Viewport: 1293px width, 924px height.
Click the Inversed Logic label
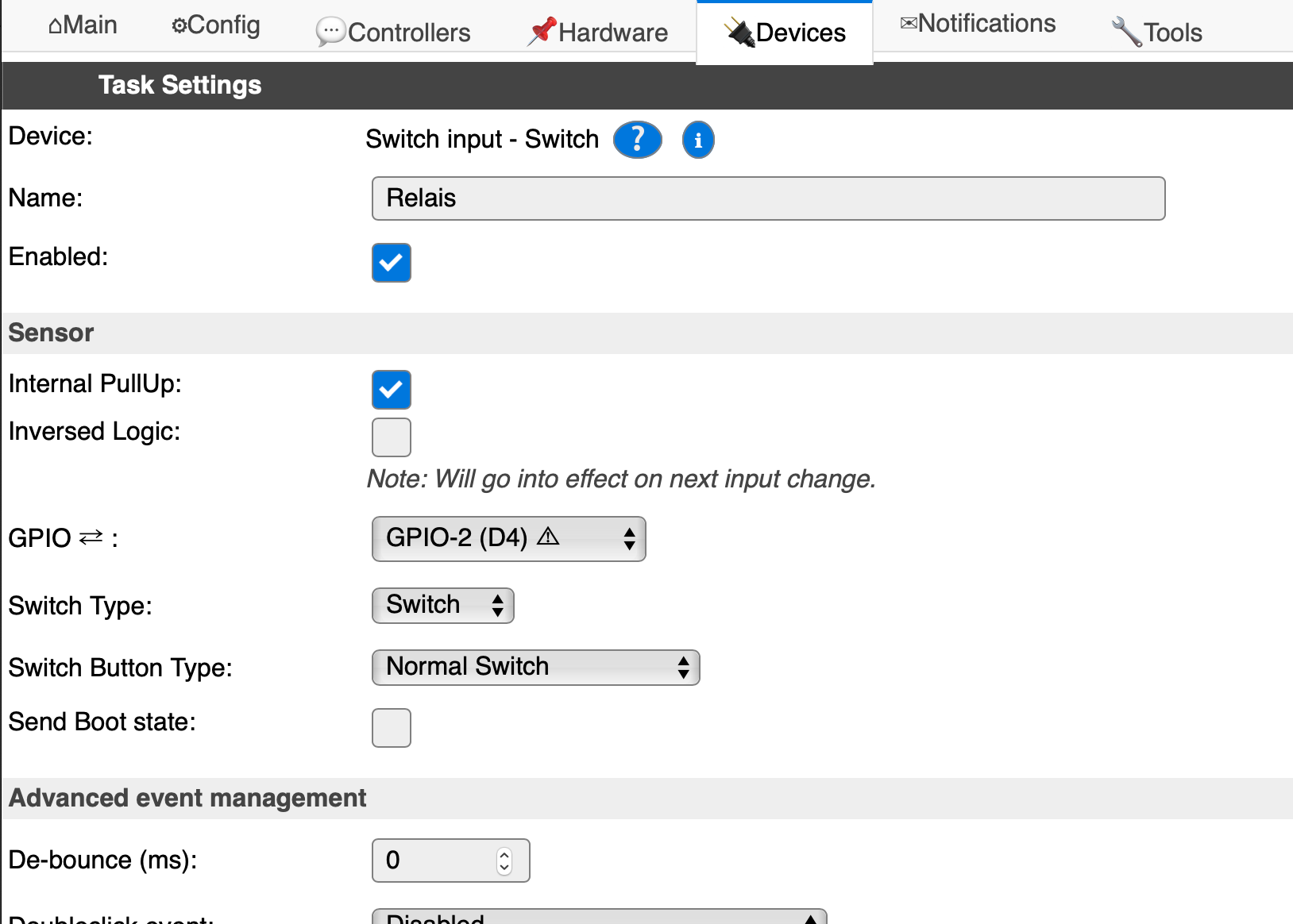tap(95, 431)
